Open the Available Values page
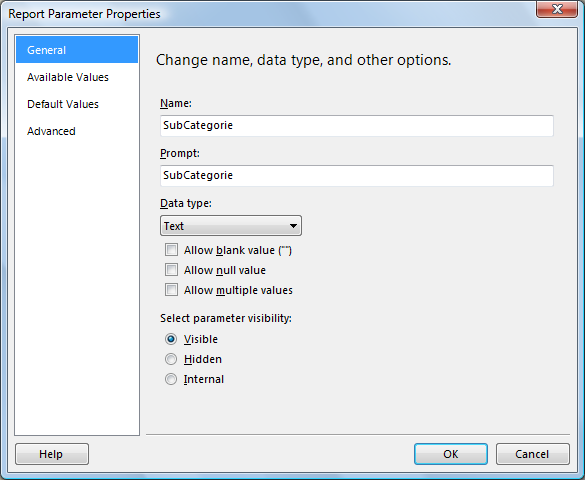This screenshot has width=585, height=480. click(68, 77)
